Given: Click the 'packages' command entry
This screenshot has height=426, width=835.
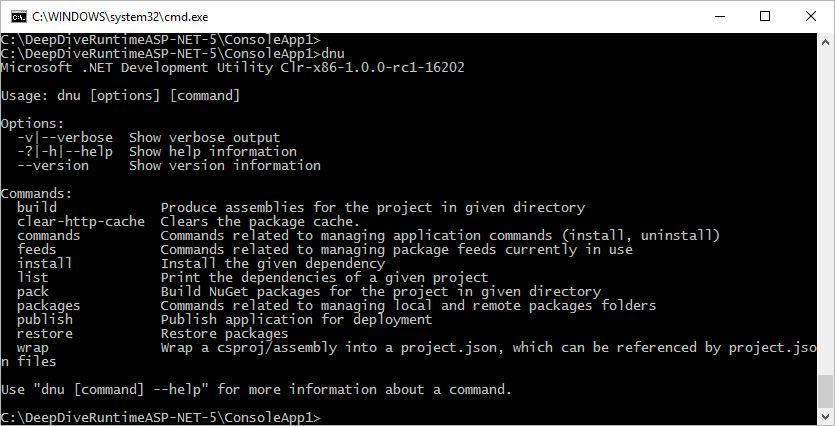Looking at the screenshot, I should coord(49,306).
